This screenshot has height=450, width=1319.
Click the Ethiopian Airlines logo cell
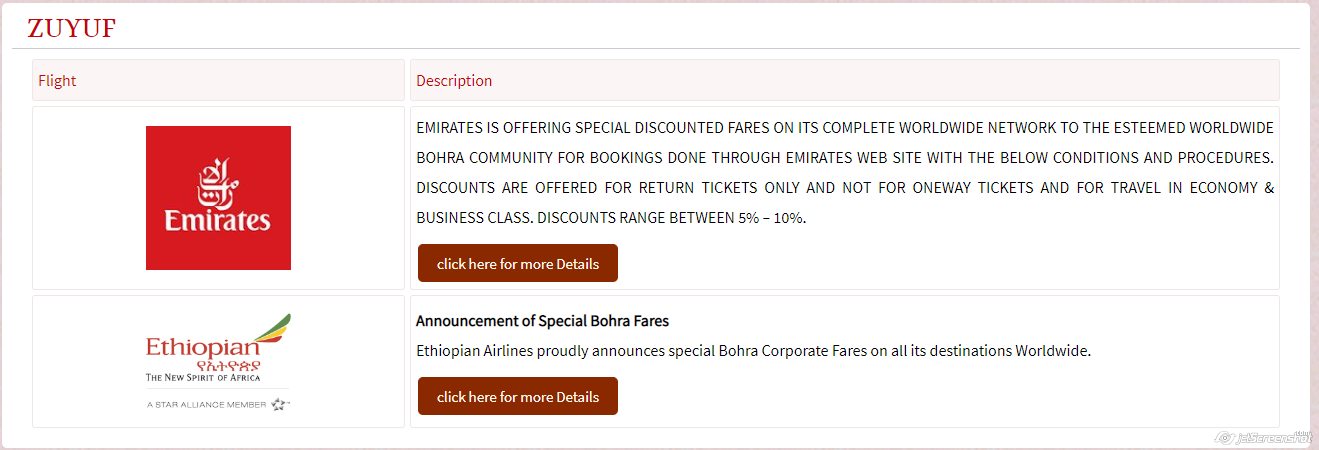tap(218, 361)
